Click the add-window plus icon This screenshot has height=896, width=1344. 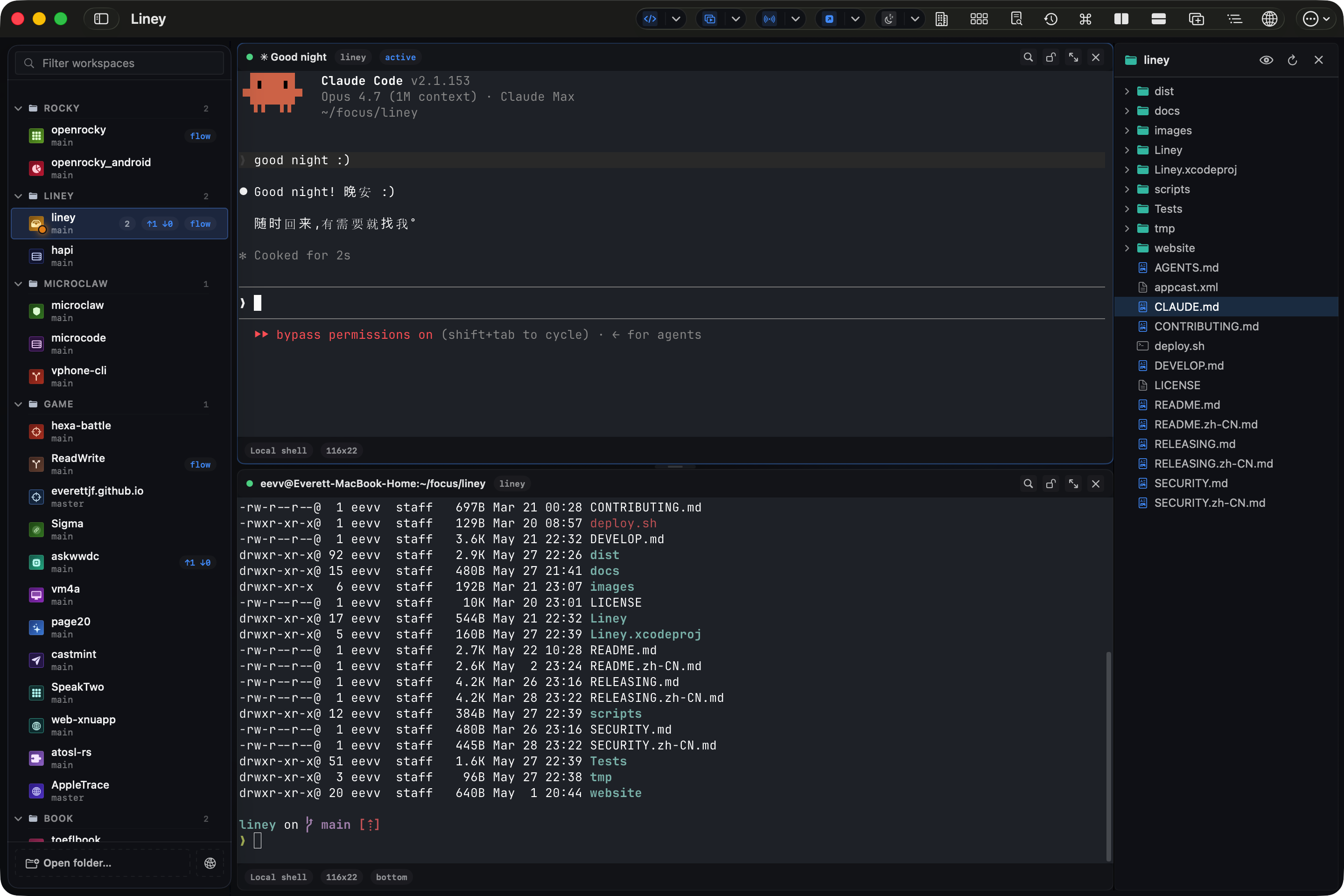1197,19
